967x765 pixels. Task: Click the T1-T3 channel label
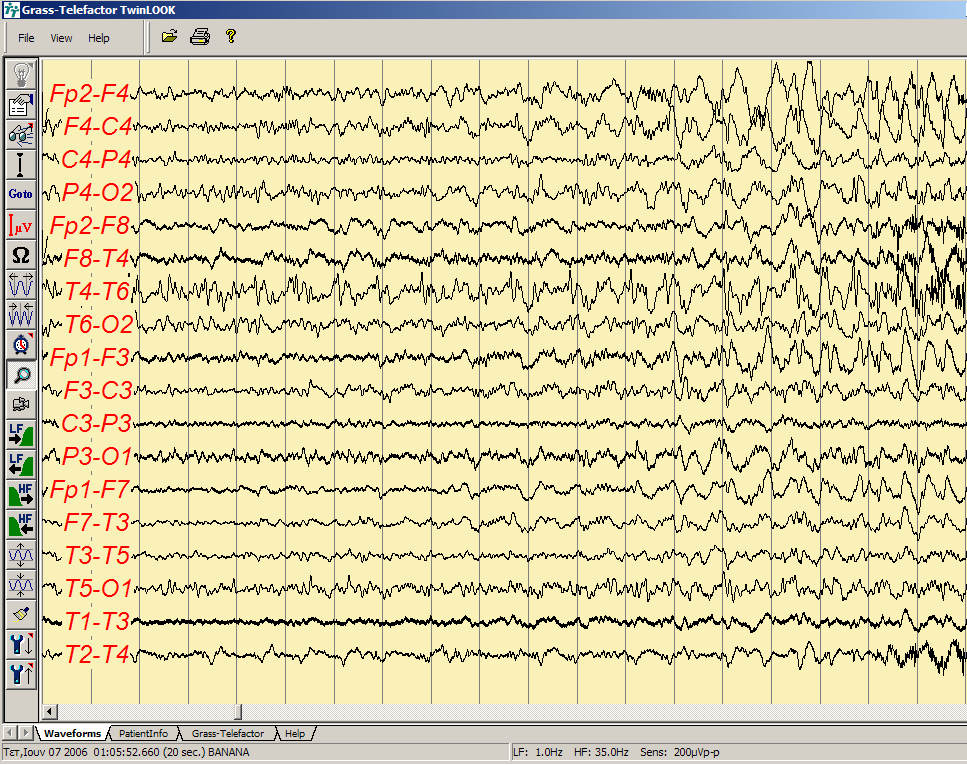[97, 621]
